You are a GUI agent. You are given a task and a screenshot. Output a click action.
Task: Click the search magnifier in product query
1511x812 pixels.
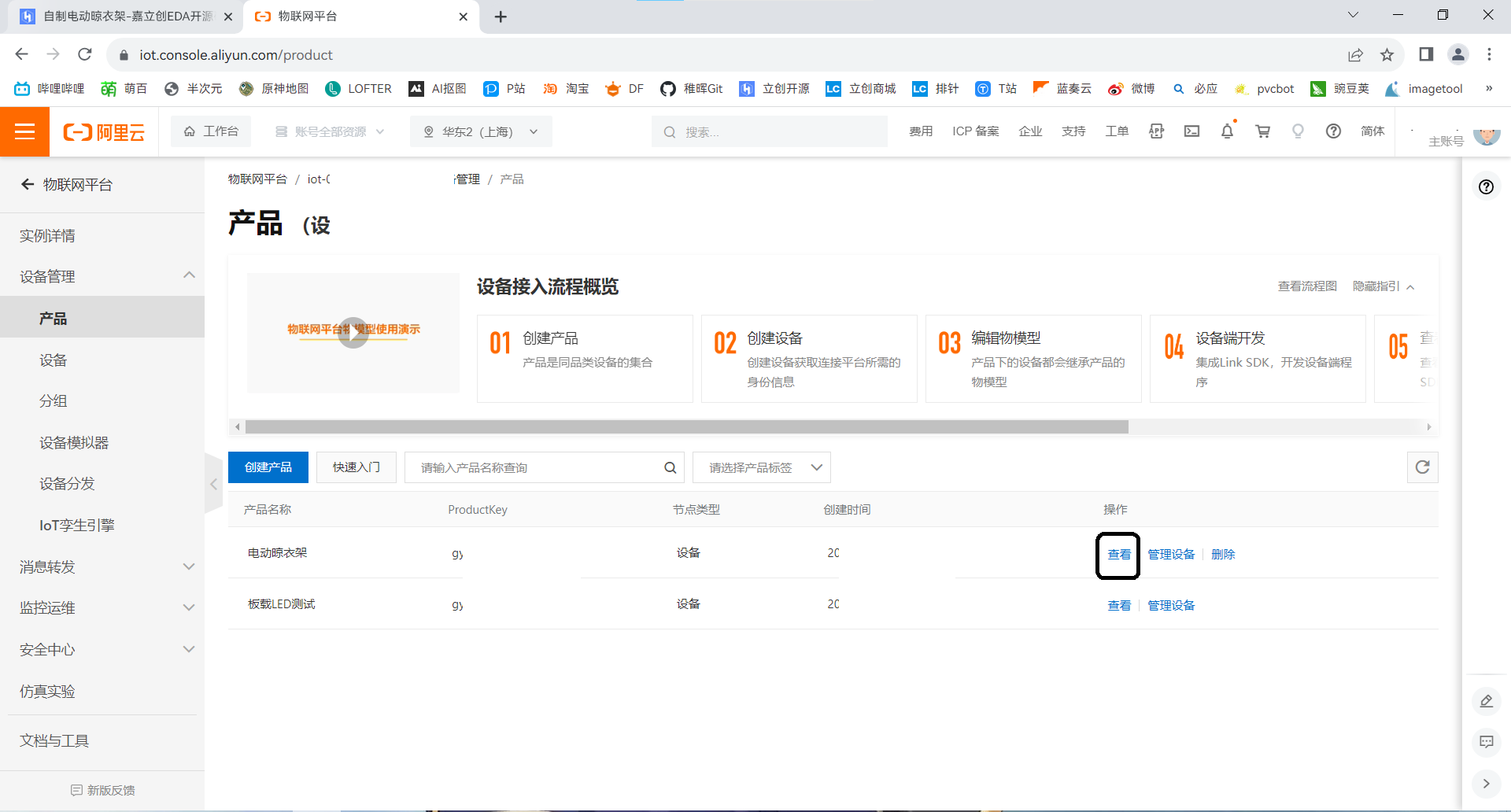[670, 467]
